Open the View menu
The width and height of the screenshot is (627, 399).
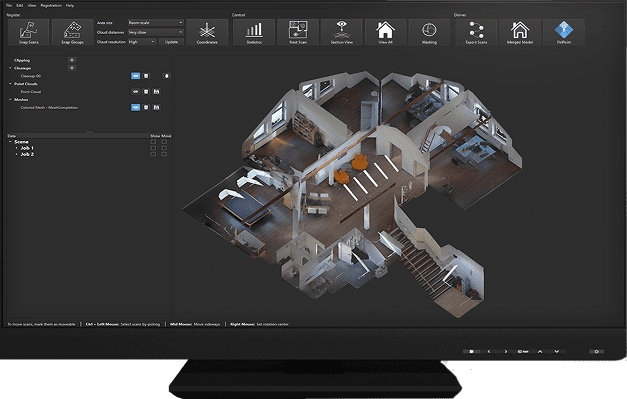[32, 6]
